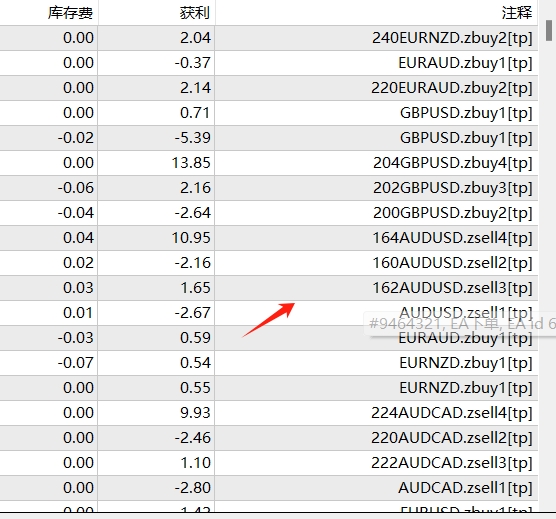
Task: Select swap fee value -0.07
Action: [76, 363]
